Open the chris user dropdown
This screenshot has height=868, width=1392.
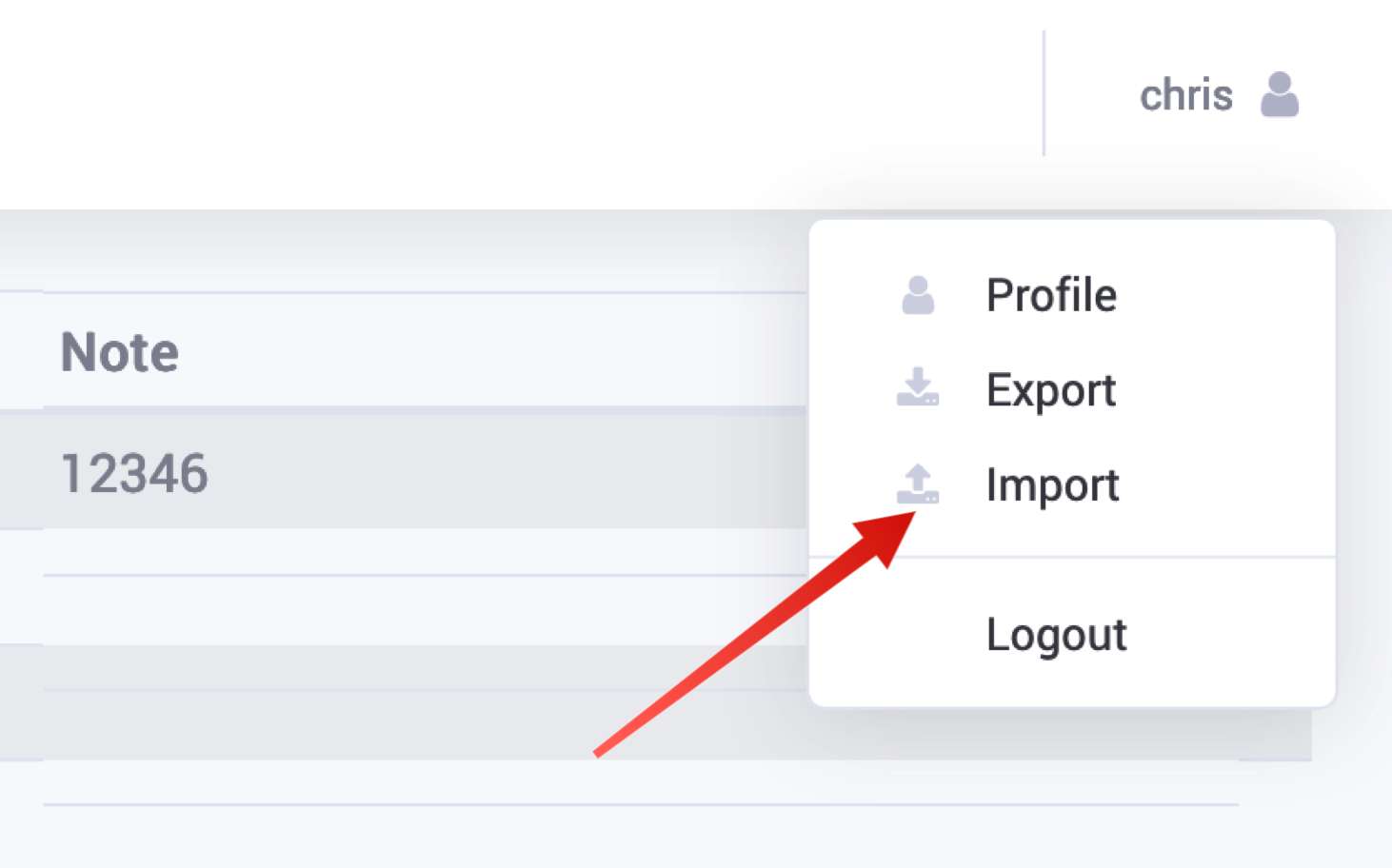click(1219, 94)
